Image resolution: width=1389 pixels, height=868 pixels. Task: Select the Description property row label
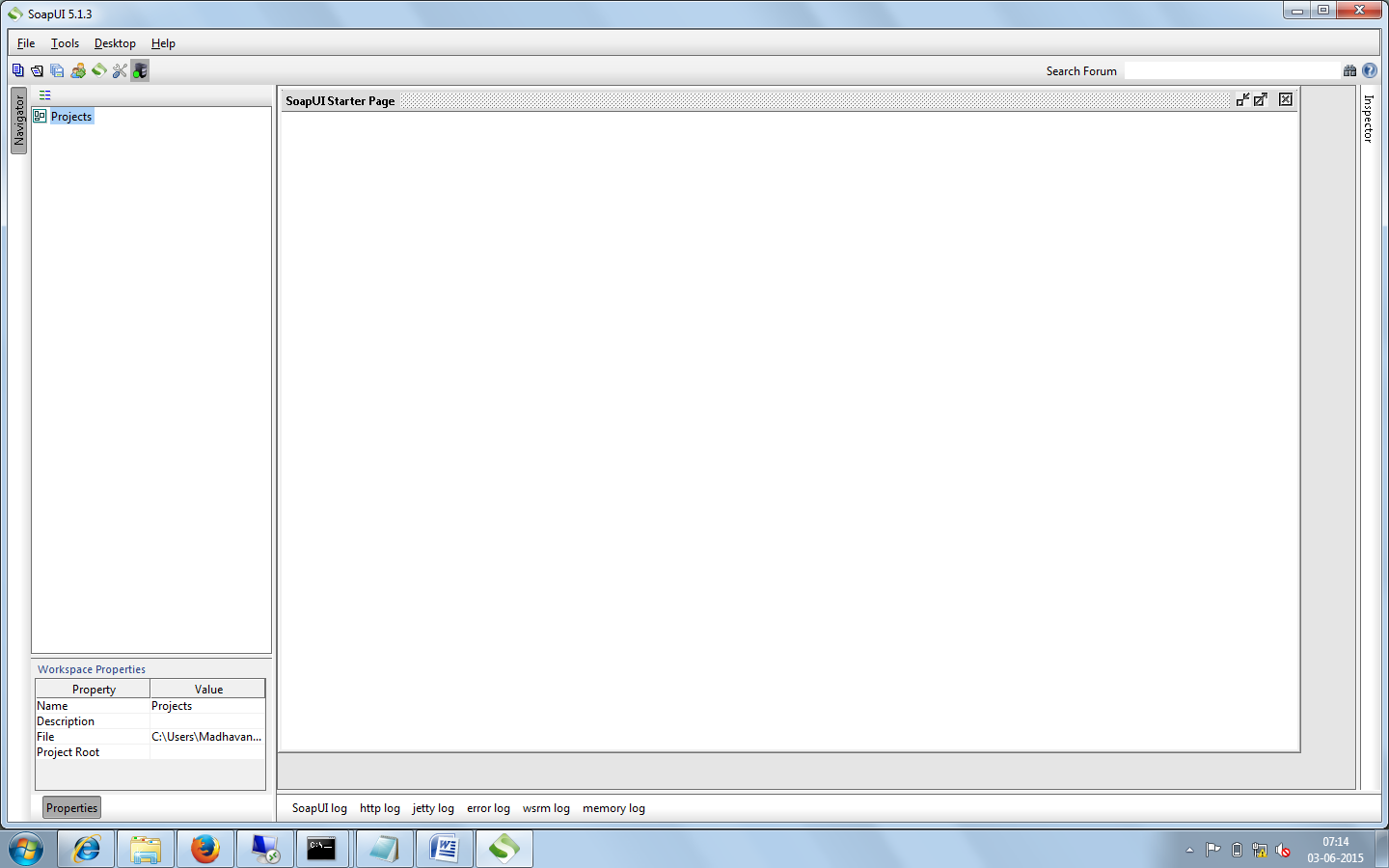(x=66, y=721)
